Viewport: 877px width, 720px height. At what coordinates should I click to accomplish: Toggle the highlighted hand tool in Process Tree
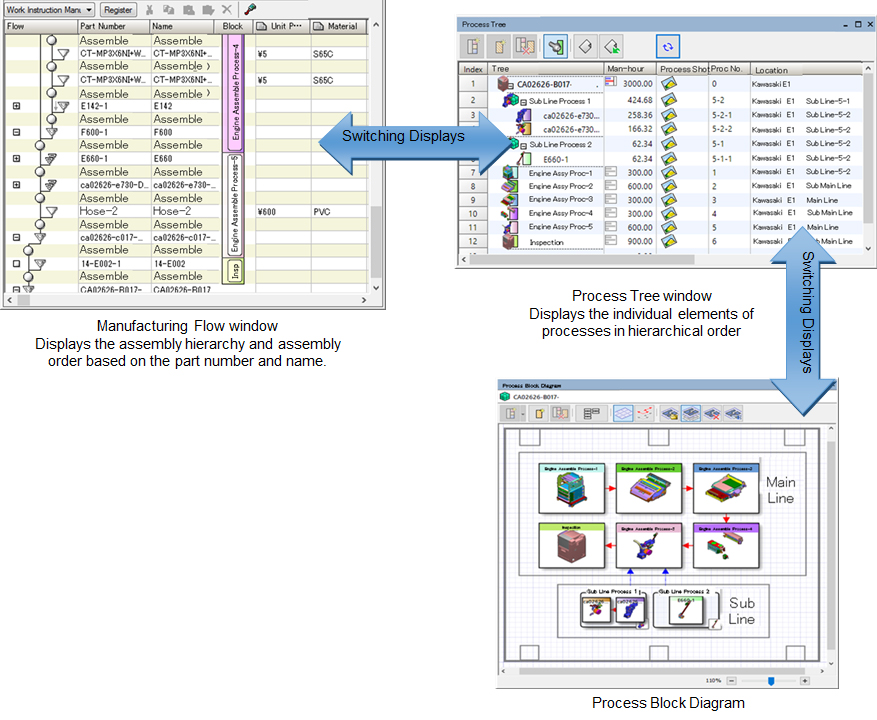point(556,45)
